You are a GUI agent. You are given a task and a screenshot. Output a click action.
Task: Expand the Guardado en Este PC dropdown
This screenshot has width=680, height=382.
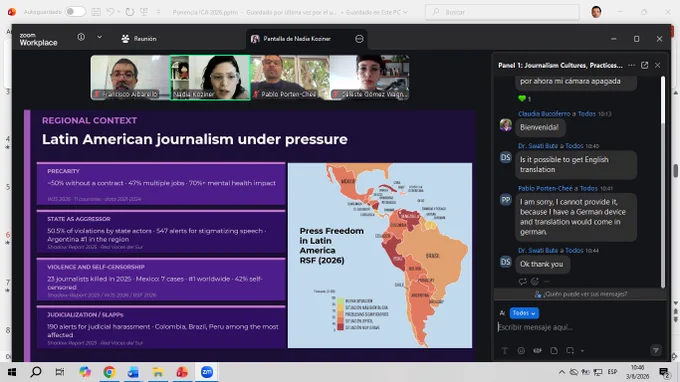tap(405, 12)
